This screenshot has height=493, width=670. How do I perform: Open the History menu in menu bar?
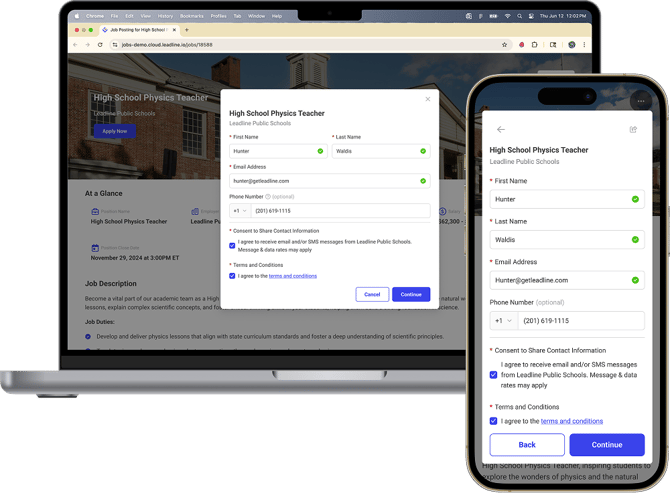[x=165, y=16]
